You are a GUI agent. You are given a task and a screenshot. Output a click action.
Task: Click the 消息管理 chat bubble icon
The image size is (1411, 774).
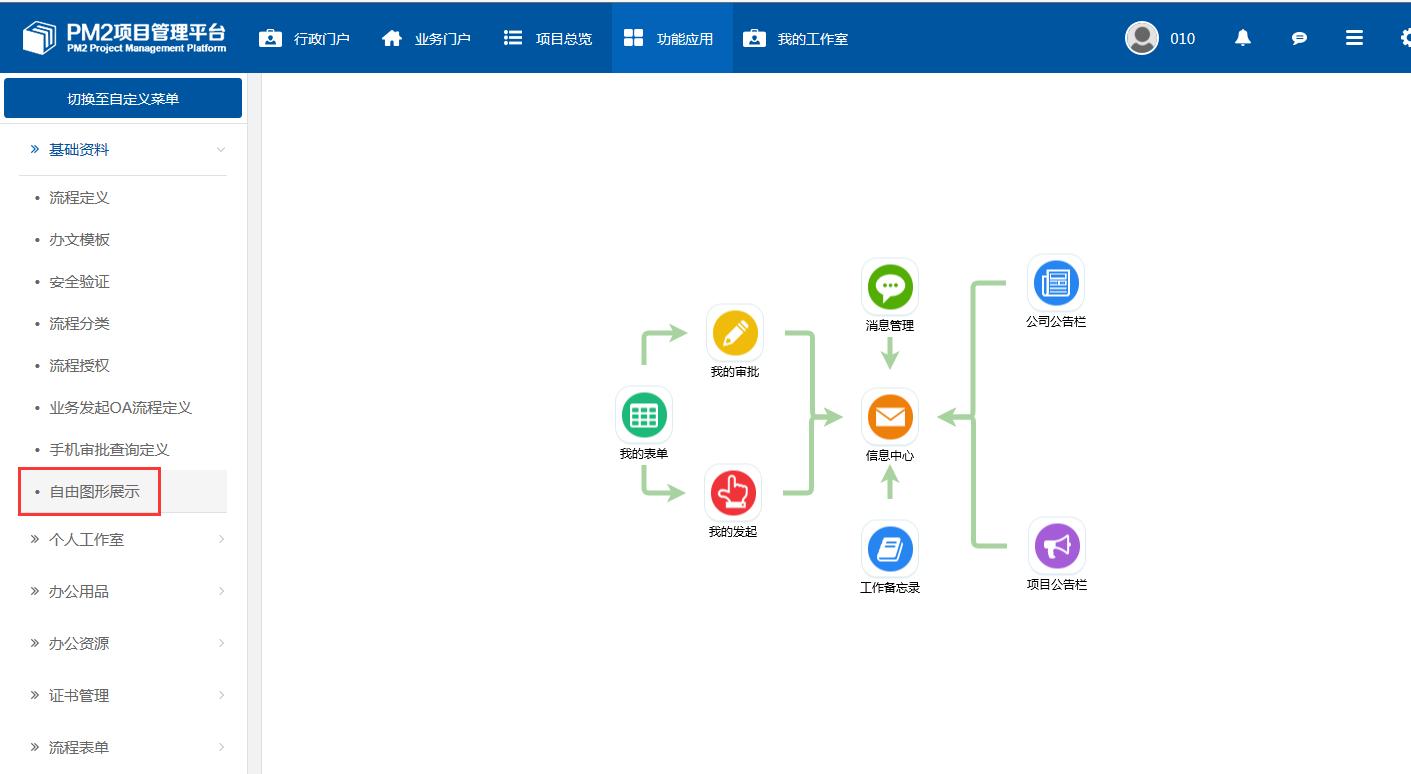point(889,287)
